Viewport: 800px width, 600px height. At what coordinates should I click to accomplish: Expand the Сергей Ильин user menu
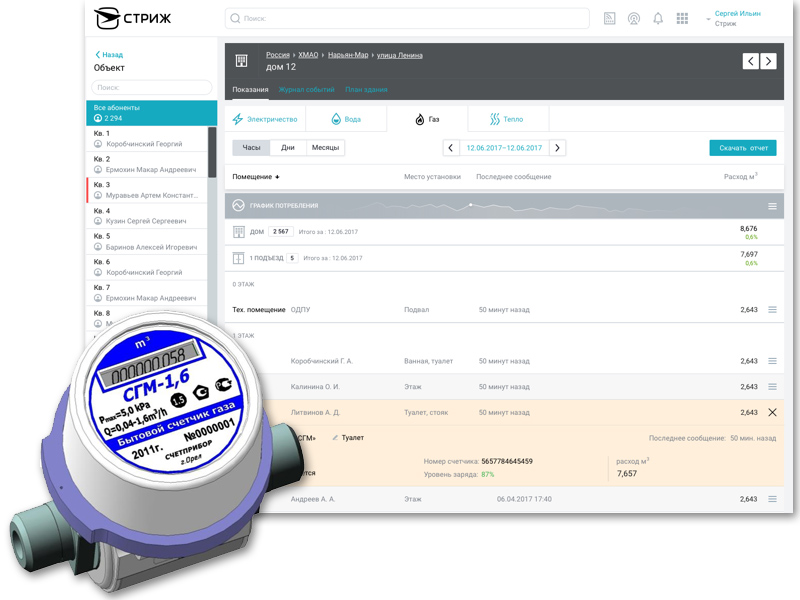coord(733,18)
